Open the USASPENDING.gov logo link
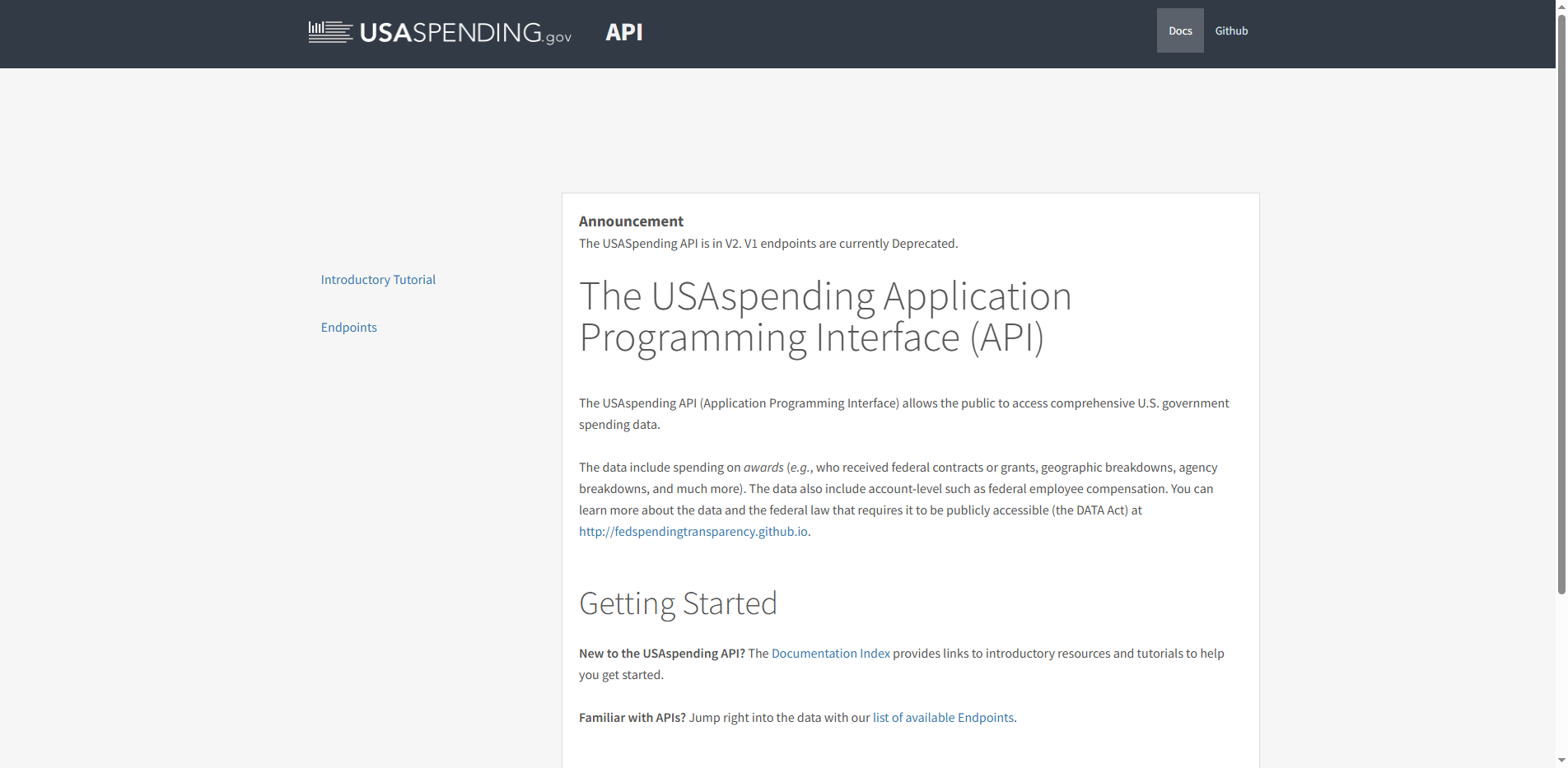The height and width of the screenshot is (768, 1568). point(439,33)
